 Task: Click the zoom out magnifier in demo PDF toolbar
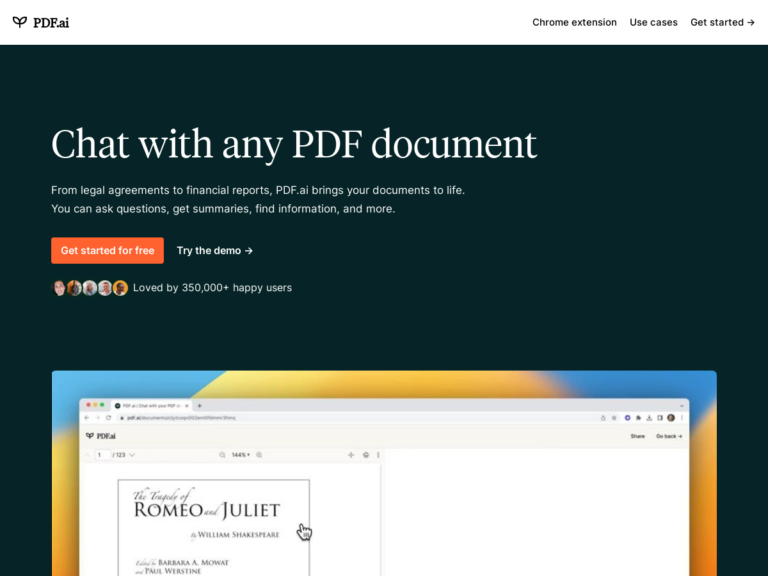(x=222, y=455)
